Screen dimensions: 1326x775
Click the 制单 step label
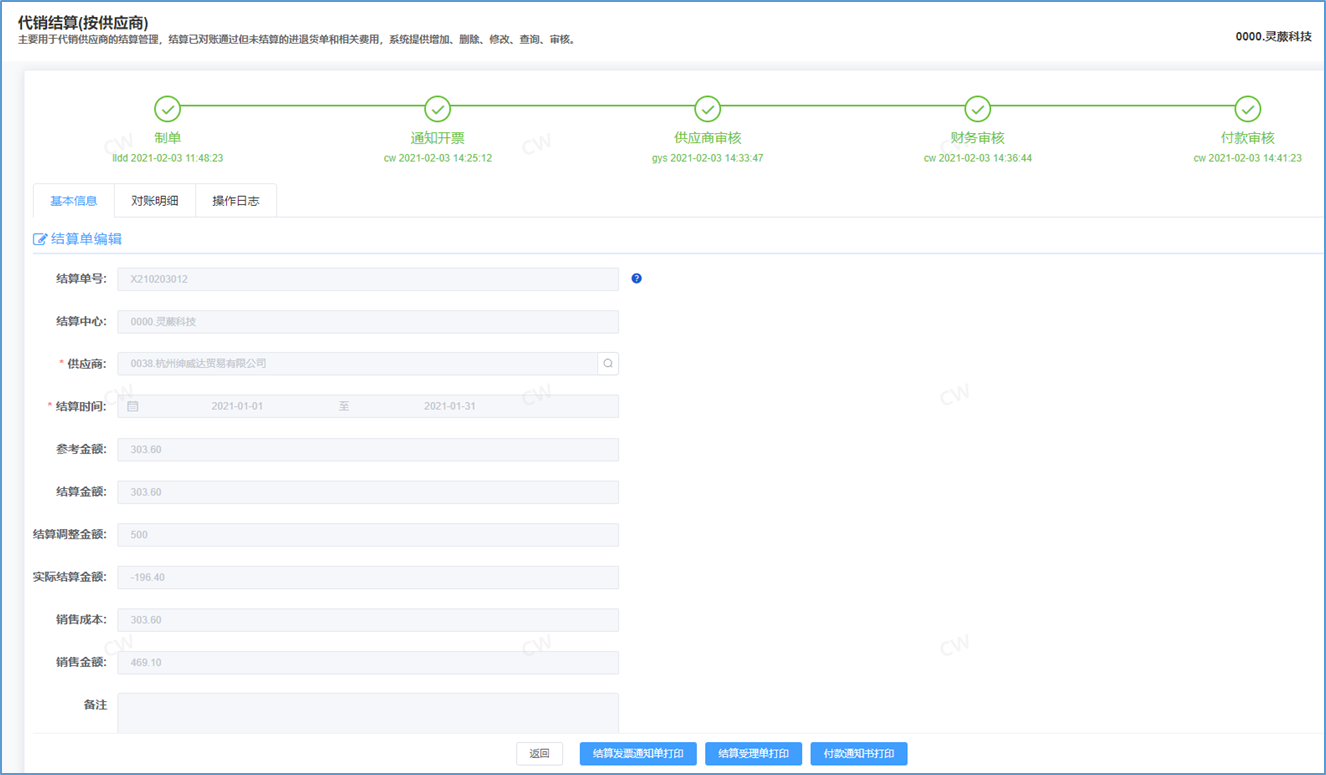pyautogui.click(x=168, y=138)
